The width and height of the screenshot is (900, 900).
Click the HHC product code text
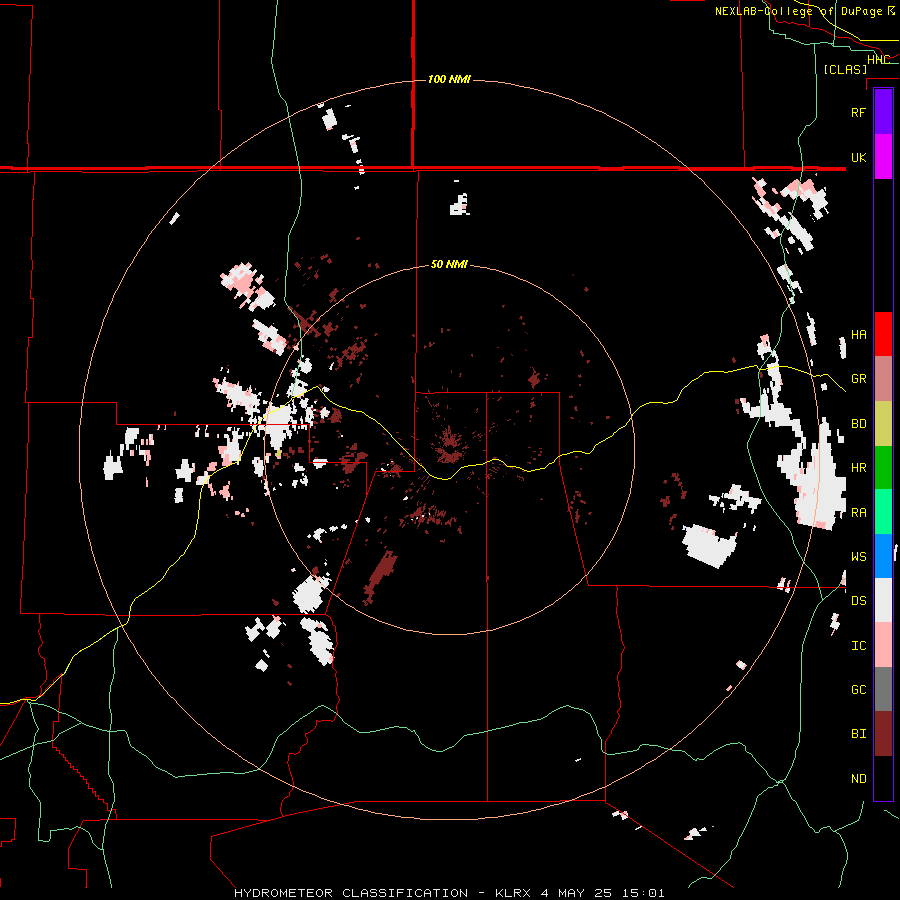click(878, 60)
